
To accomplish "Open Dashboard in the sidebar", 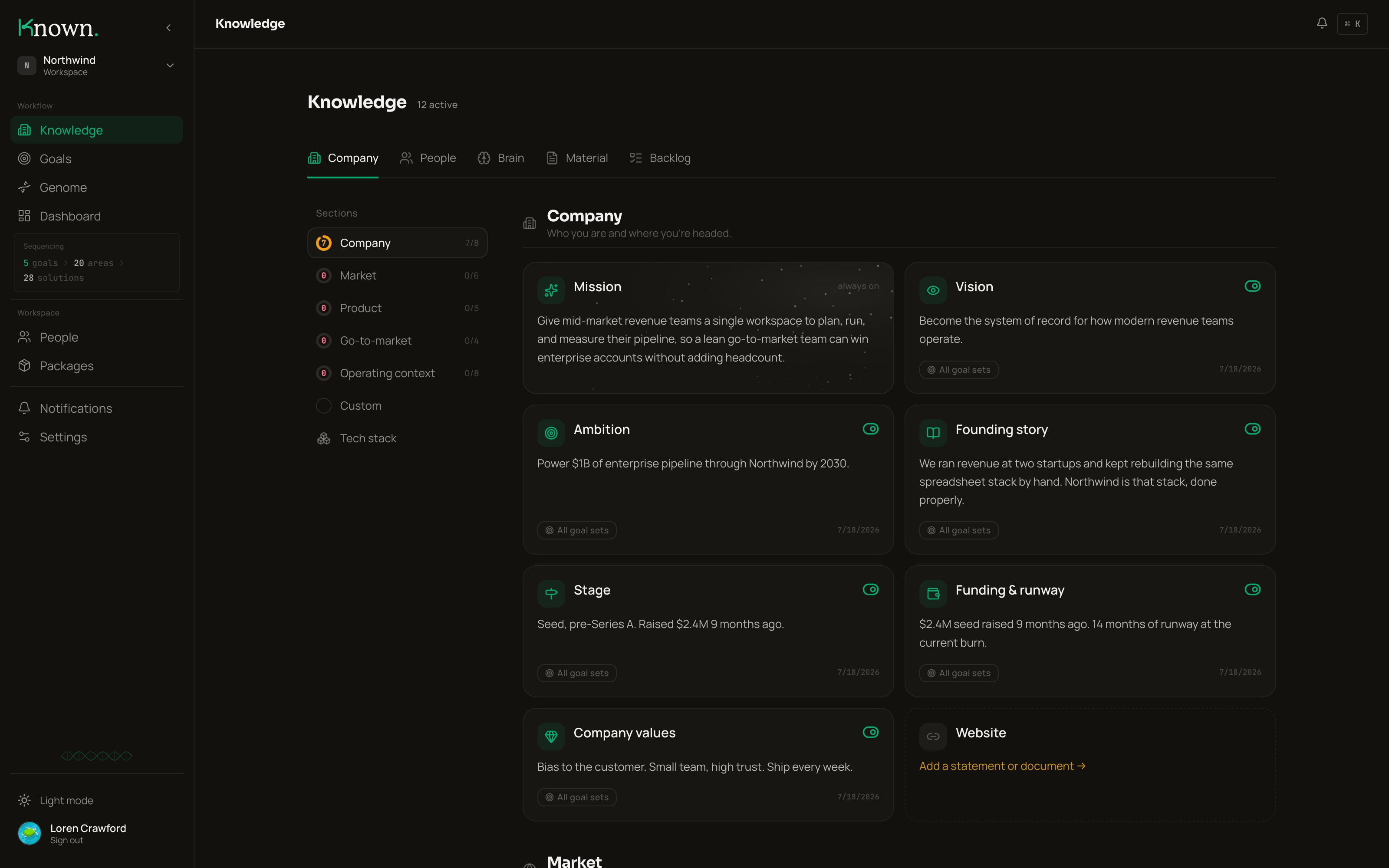I will [x=96, y=216].
